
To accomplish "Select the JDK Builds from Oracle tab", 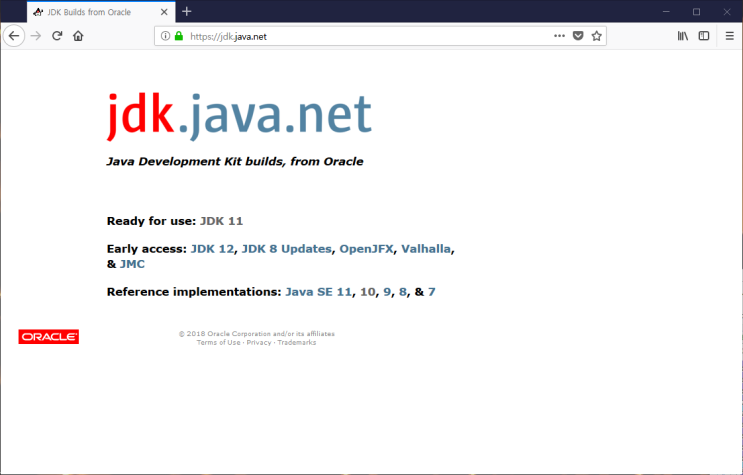I will (90, 11).
